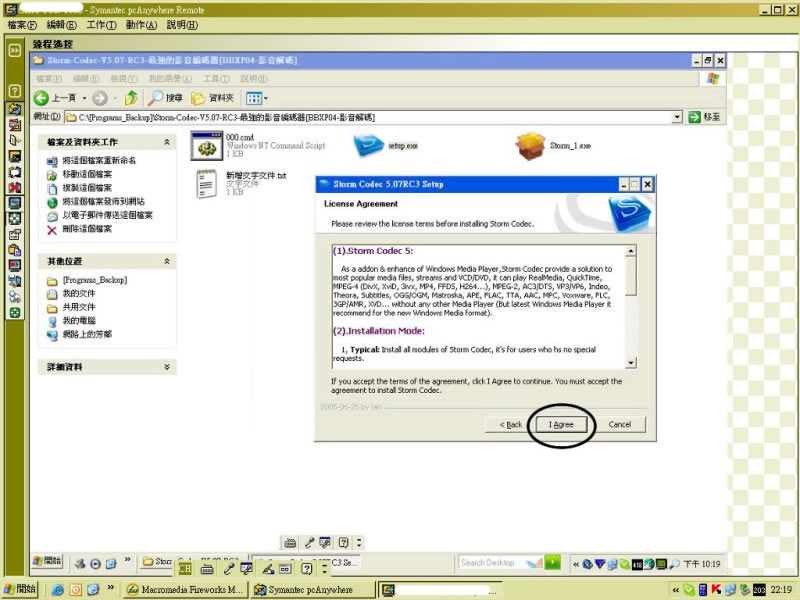800x600 pixels.
Task: Click the local 開始 Start button
Action: 20,589
